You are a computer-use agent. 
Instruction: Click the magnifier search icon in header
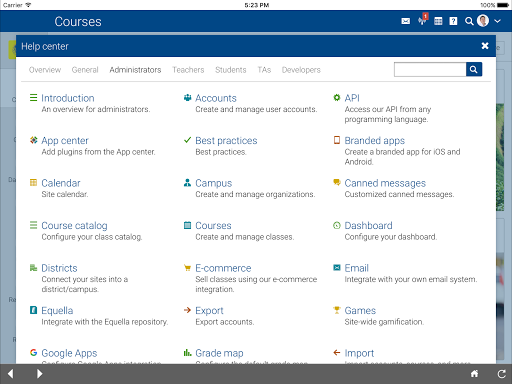click(469, 21)
